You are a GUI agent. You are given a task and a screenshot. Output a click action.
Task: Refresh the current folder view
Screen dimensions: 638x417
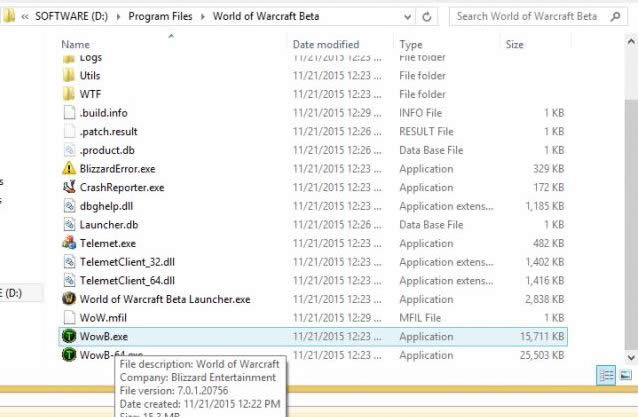[x=428, y=17]
